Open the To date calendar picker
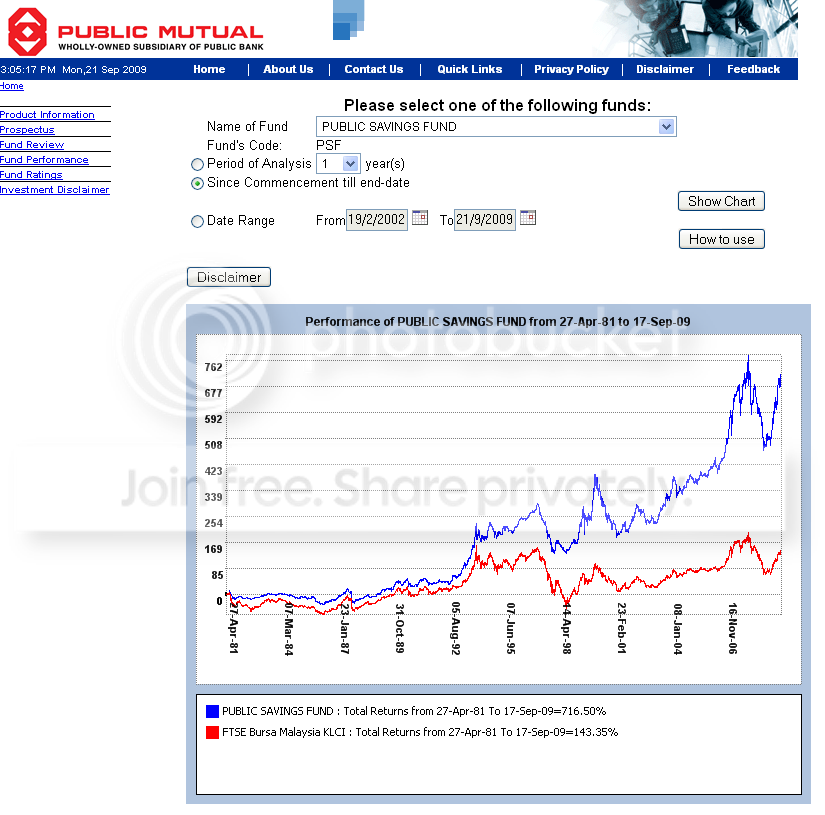 pos(528,218)
